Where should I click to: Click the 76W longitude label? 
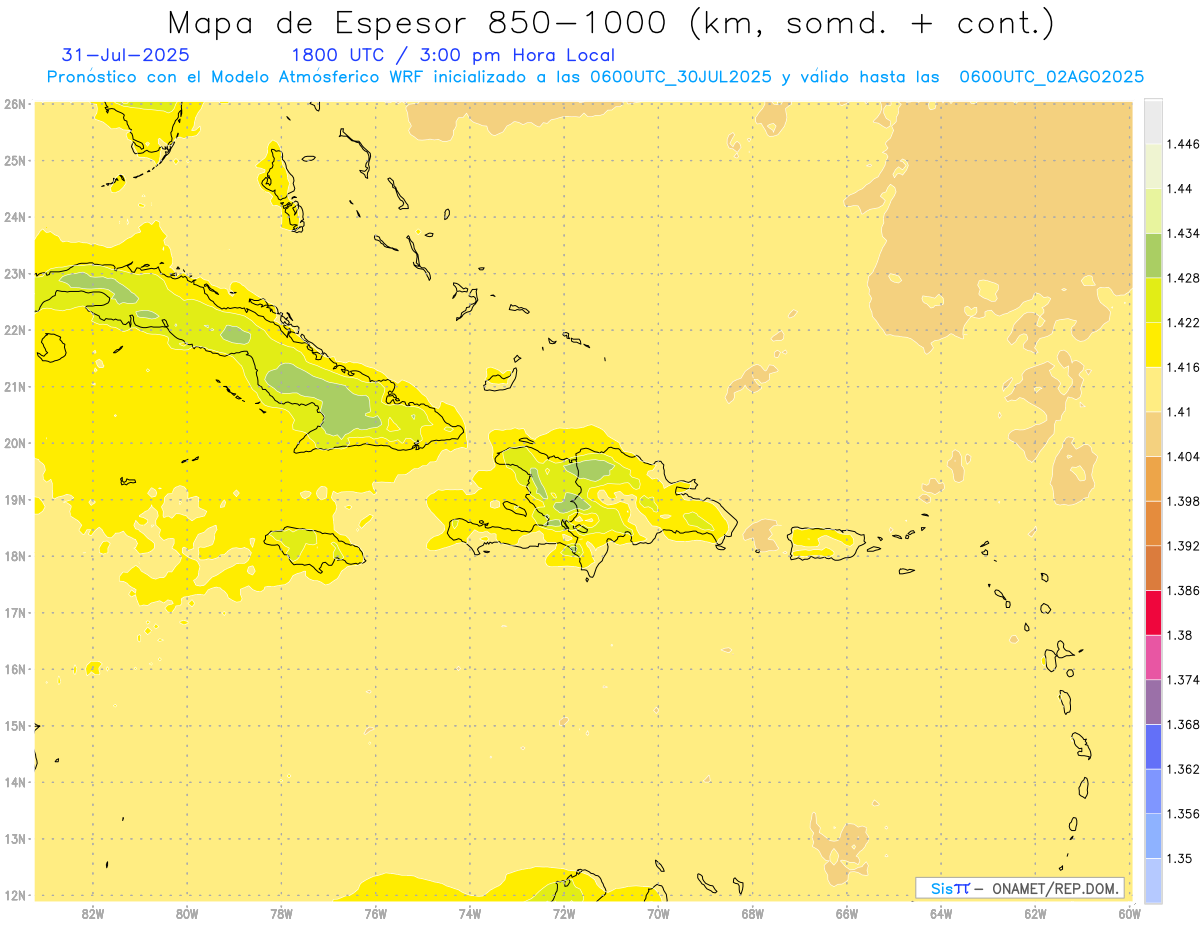(375, 913)
